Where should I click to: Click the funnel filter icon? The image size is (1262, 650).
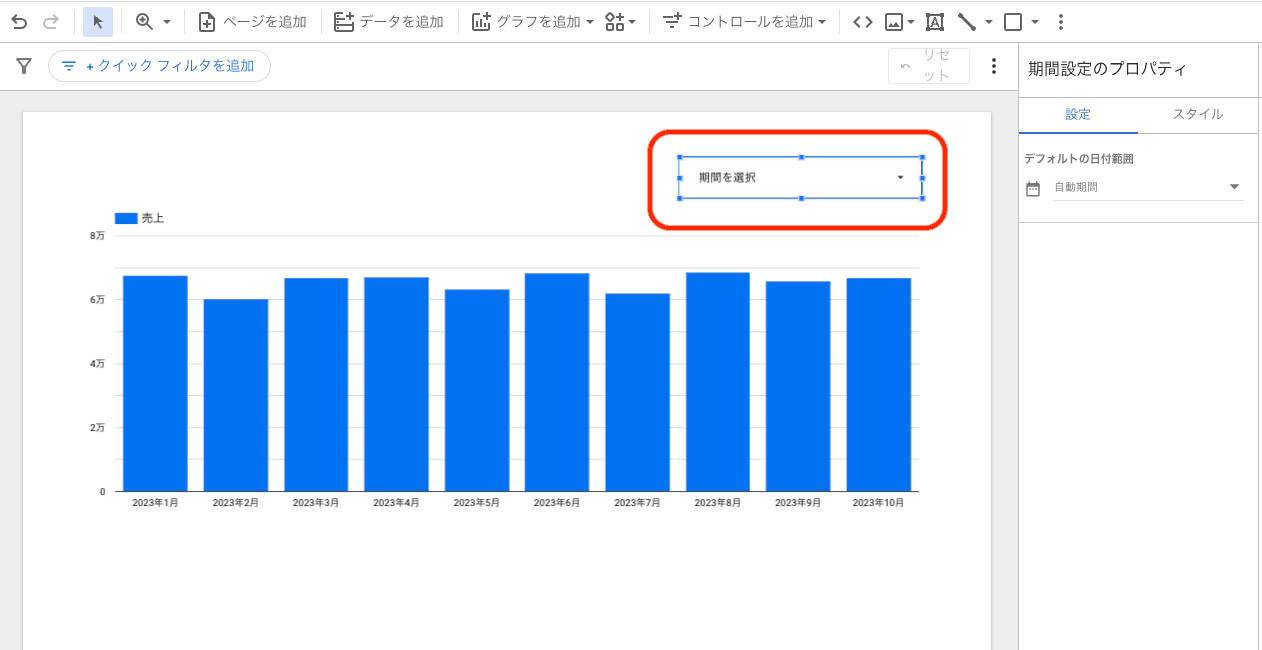click(24, 66)
